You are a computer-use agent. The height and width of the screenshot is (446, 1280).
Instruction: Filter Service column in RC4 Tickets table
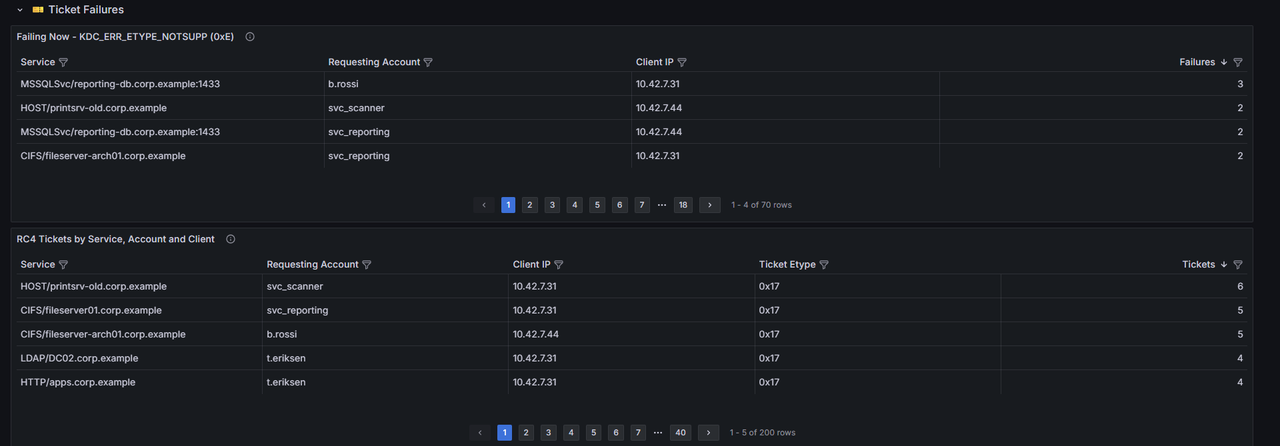click(x=63, y=265)
